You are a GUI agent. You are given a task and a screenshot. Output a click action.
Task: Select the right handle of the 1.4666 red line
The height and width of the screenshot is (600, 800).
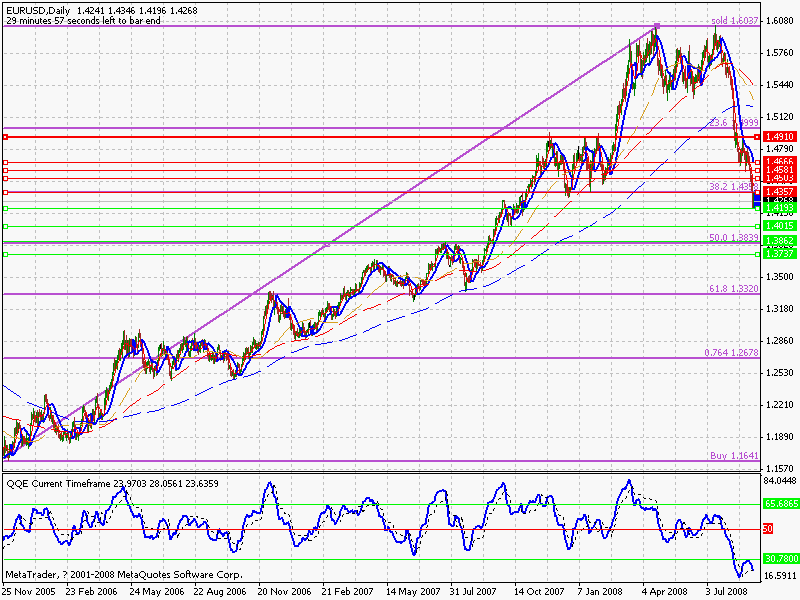click(x=757, y=162)
